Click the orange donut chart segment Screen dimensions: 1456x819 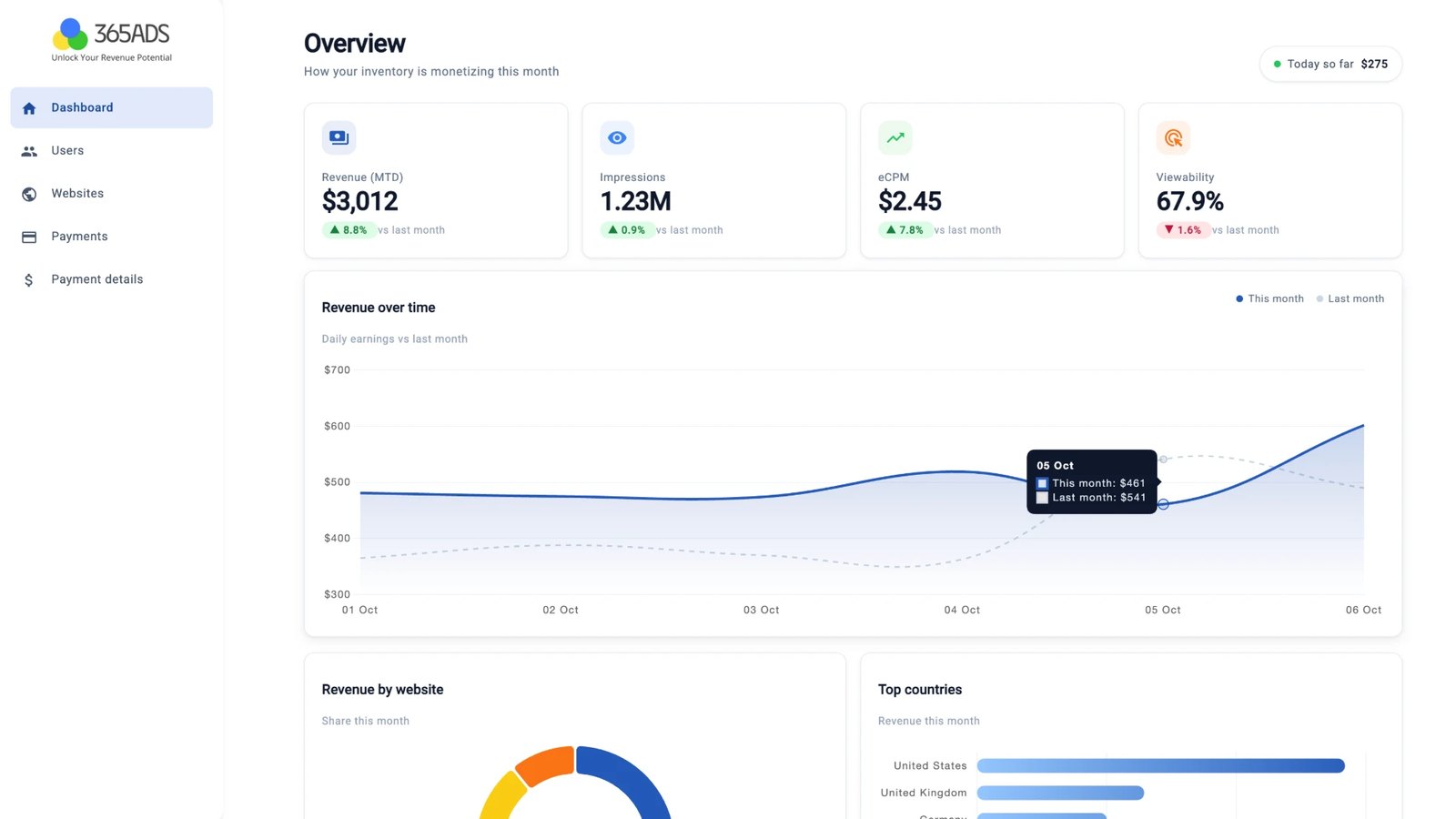click(x=548, y=764)
